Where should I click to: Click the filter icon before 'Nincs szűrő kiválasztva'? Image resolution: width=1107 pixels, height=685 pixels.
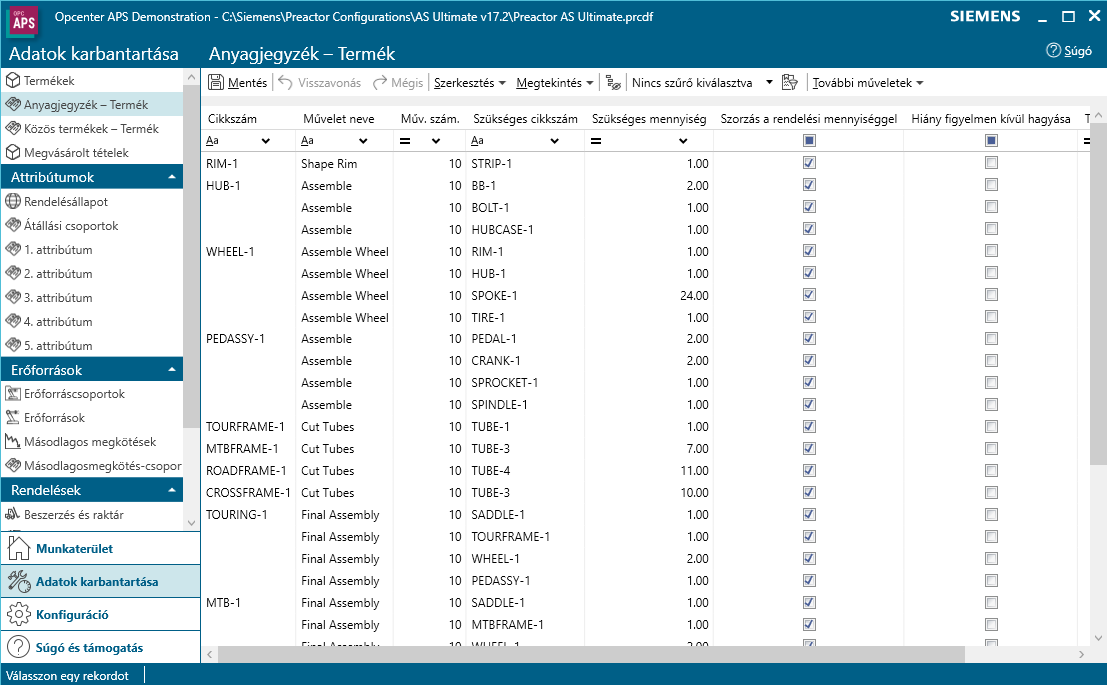[614, 83]
